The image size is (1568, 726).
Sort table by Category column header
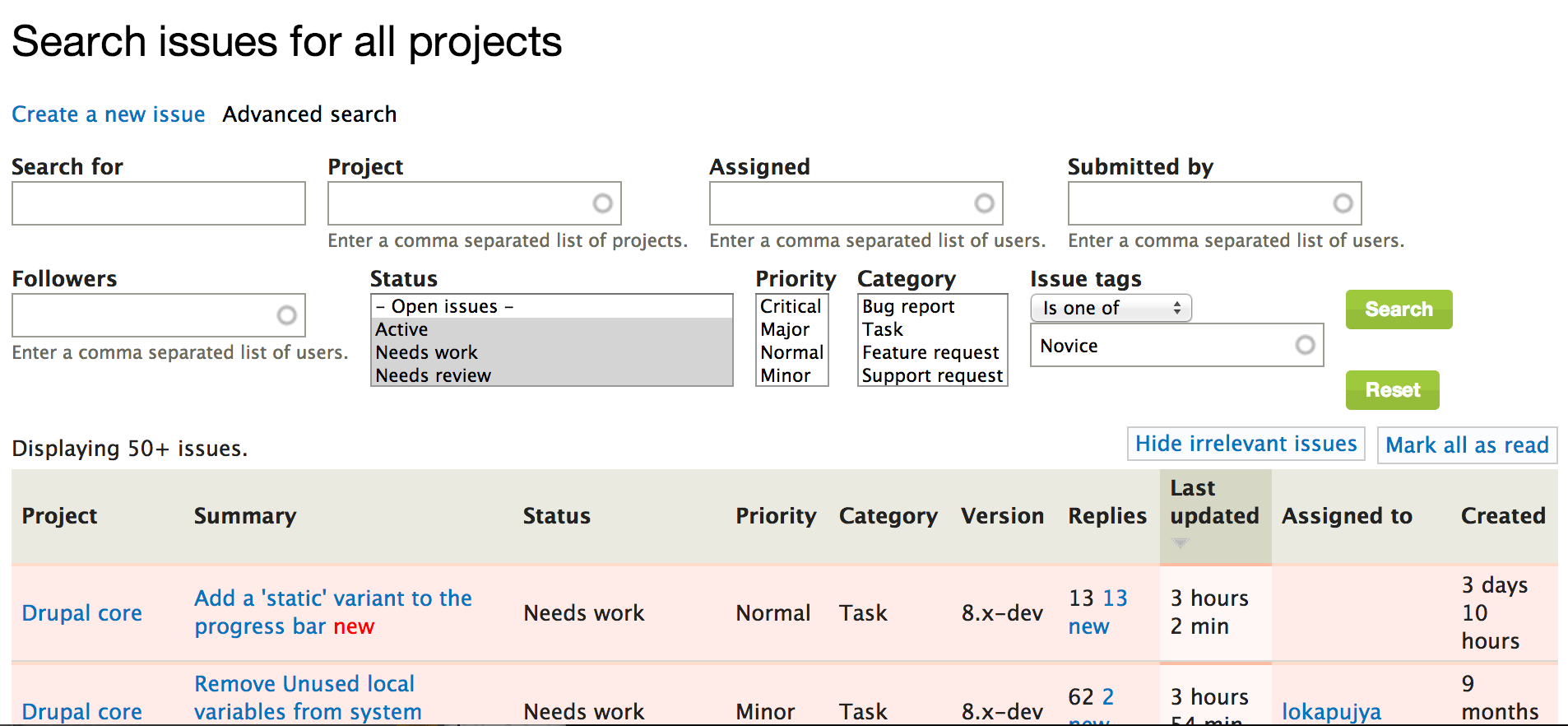(888, 516)
